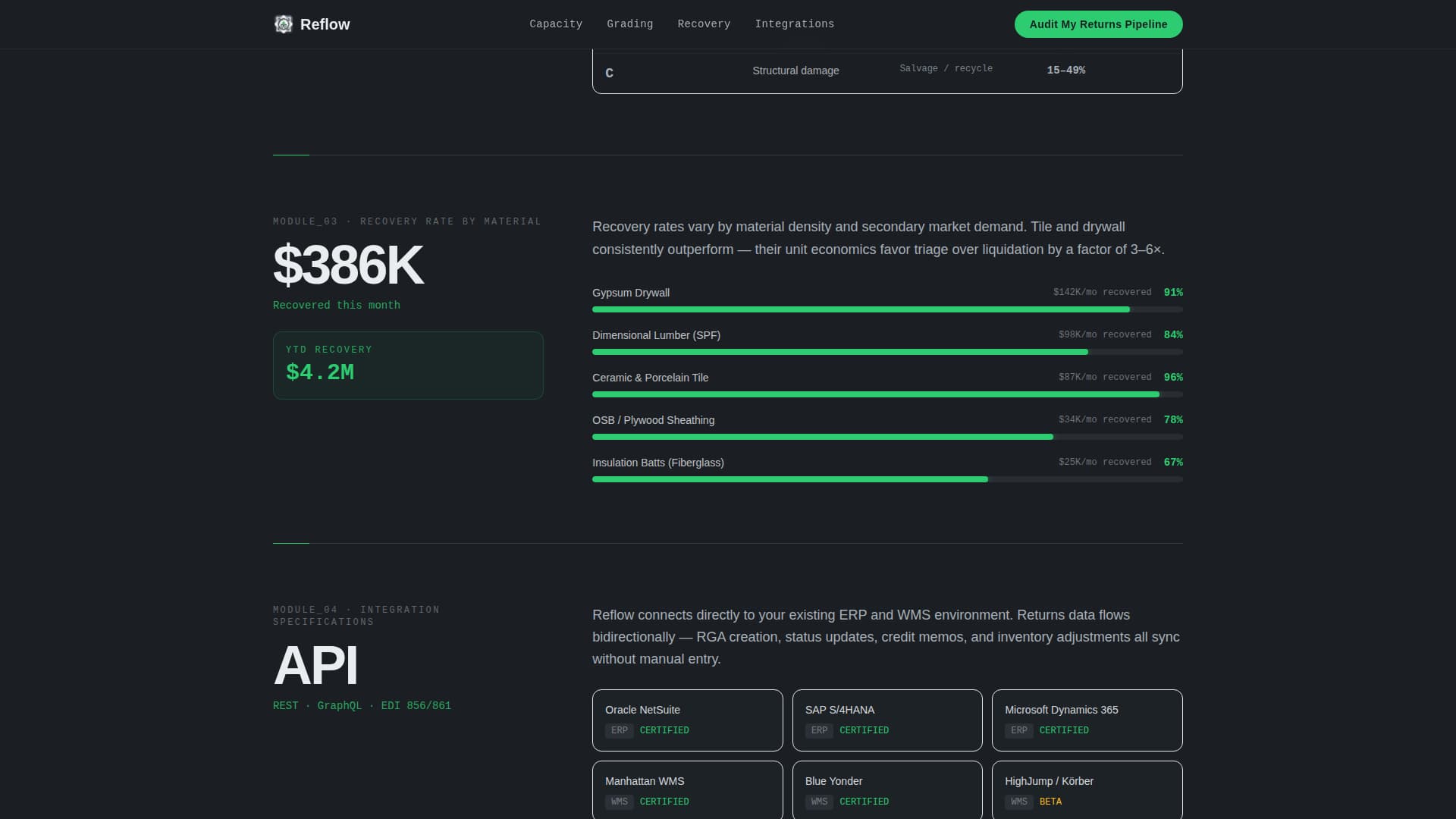Click the Gypsum Drywall progress bar
1456x819 pixels.
pyautogui.click(x=887, y=309)
